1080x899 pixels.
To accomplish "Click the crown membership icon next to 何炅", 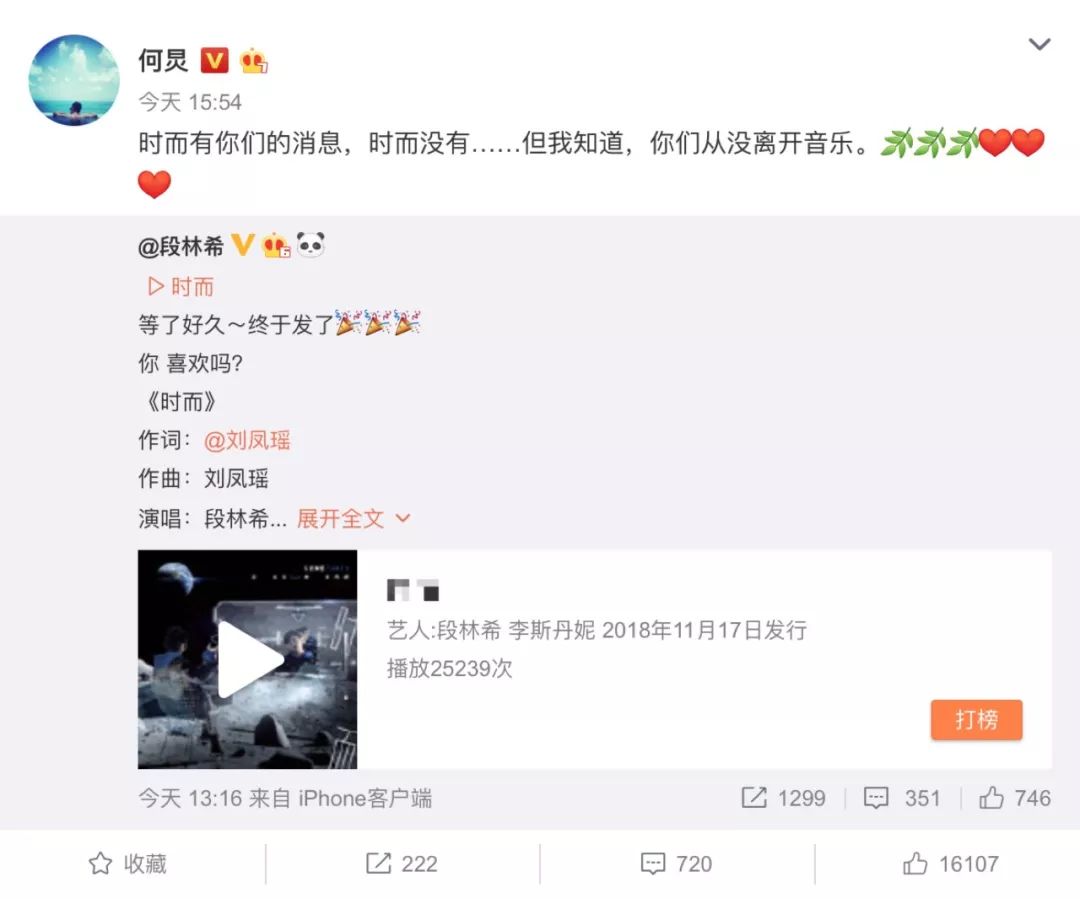I will [x=253, y=61].
